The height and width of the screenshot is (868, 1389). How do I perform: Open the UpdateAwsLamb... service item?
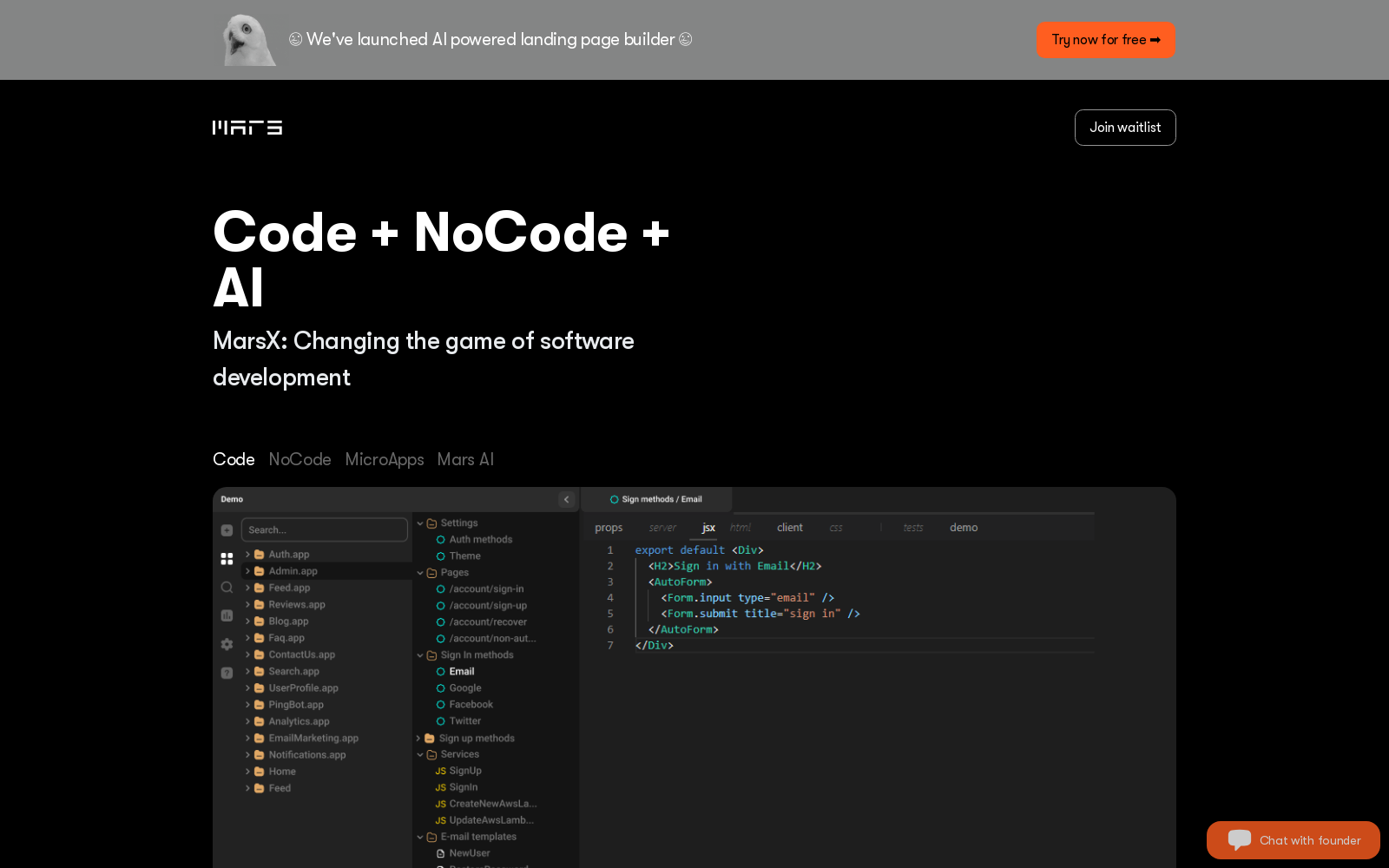click(x=491, y=820)
